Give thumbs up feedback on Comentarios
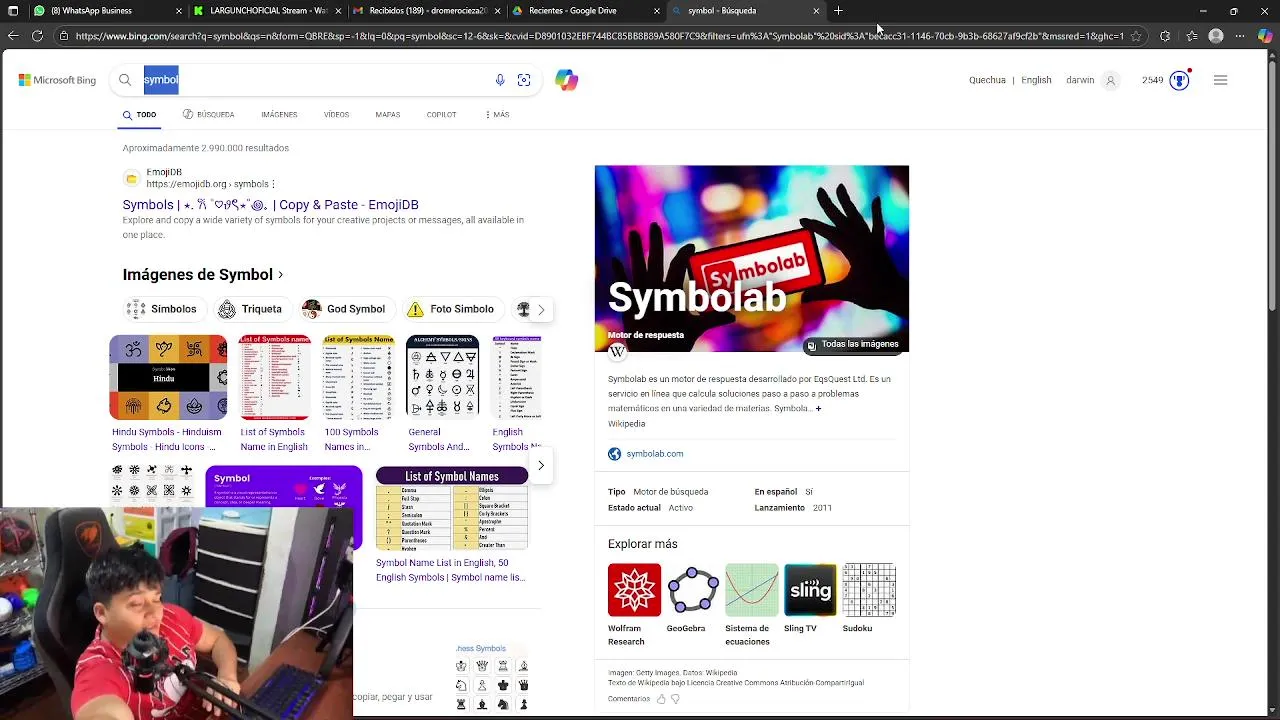Screen dimensions: 1280x720 (x=661, y=699)
